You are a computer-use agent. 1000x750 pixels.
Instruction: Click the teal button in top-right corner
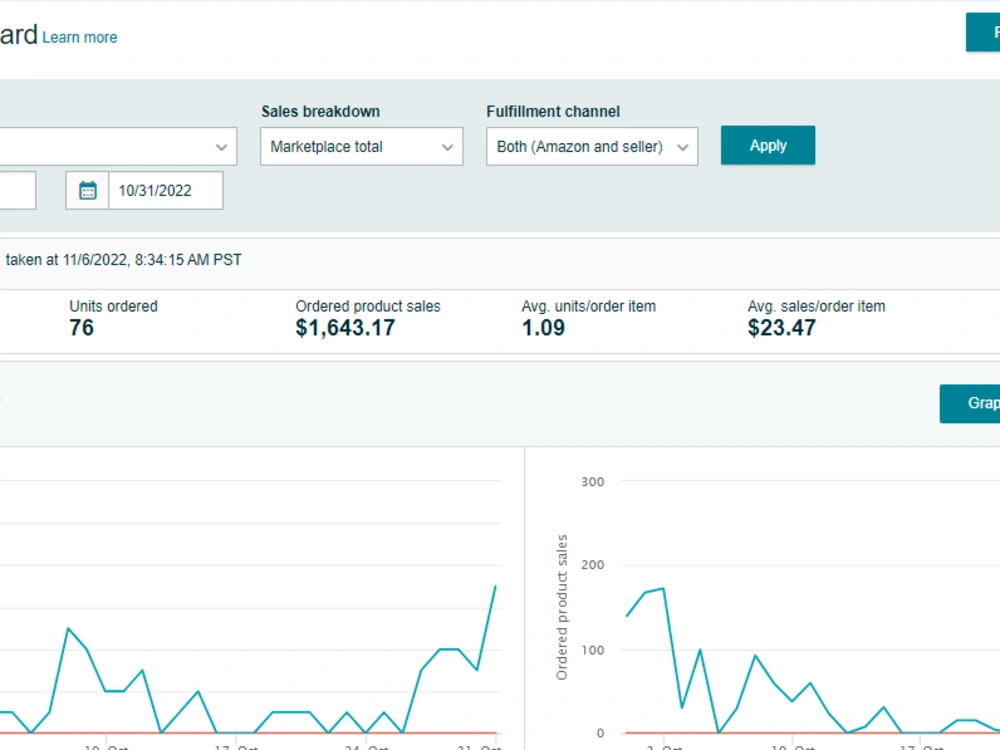(983, 32)
